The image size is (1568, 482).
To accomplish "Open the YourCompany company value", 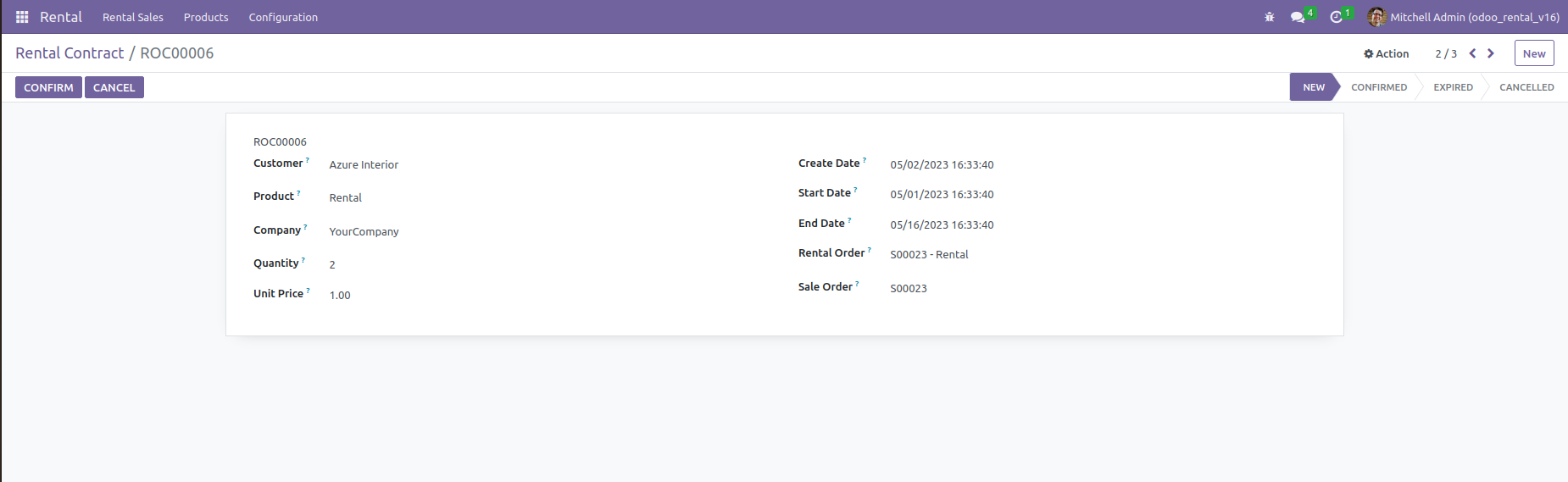I will click(x=364, y=232).
